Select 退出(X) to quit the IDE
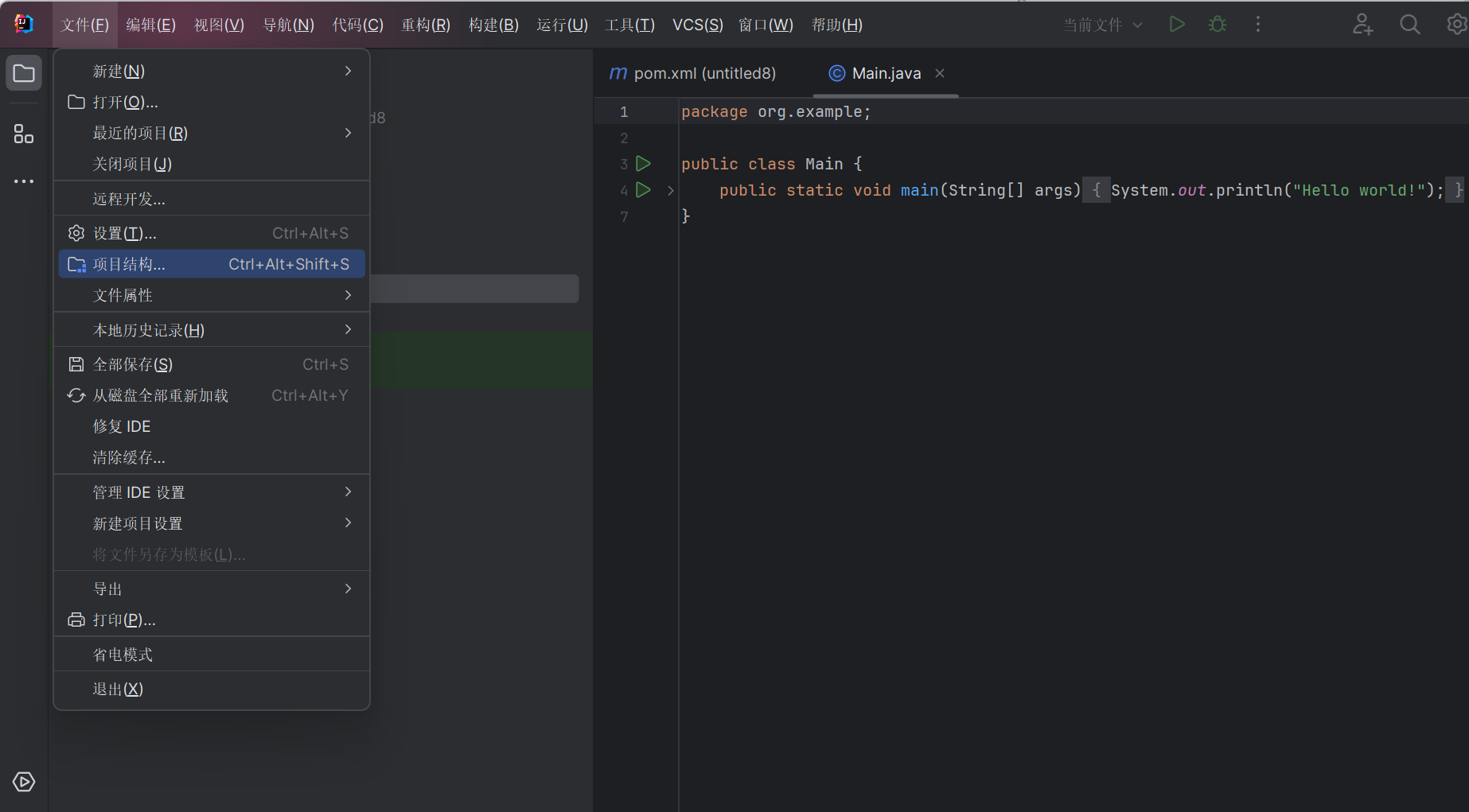The image size is (1469, 812). click(212, 689)
